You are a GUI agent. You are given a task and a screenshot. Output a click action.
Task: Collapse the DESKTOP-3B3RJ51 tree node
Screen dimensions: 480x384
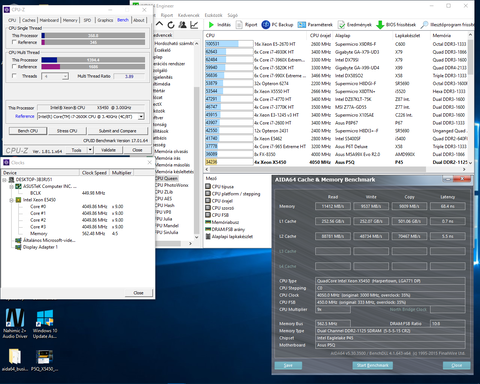[5, 180]
